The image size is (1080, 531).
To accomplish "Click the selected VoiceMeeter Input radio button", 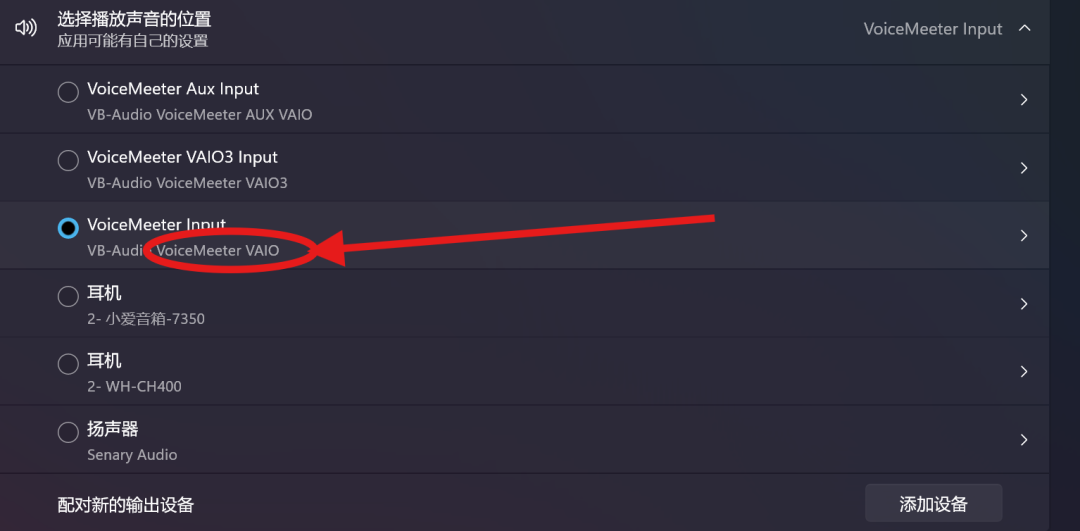I will (68, 228).
